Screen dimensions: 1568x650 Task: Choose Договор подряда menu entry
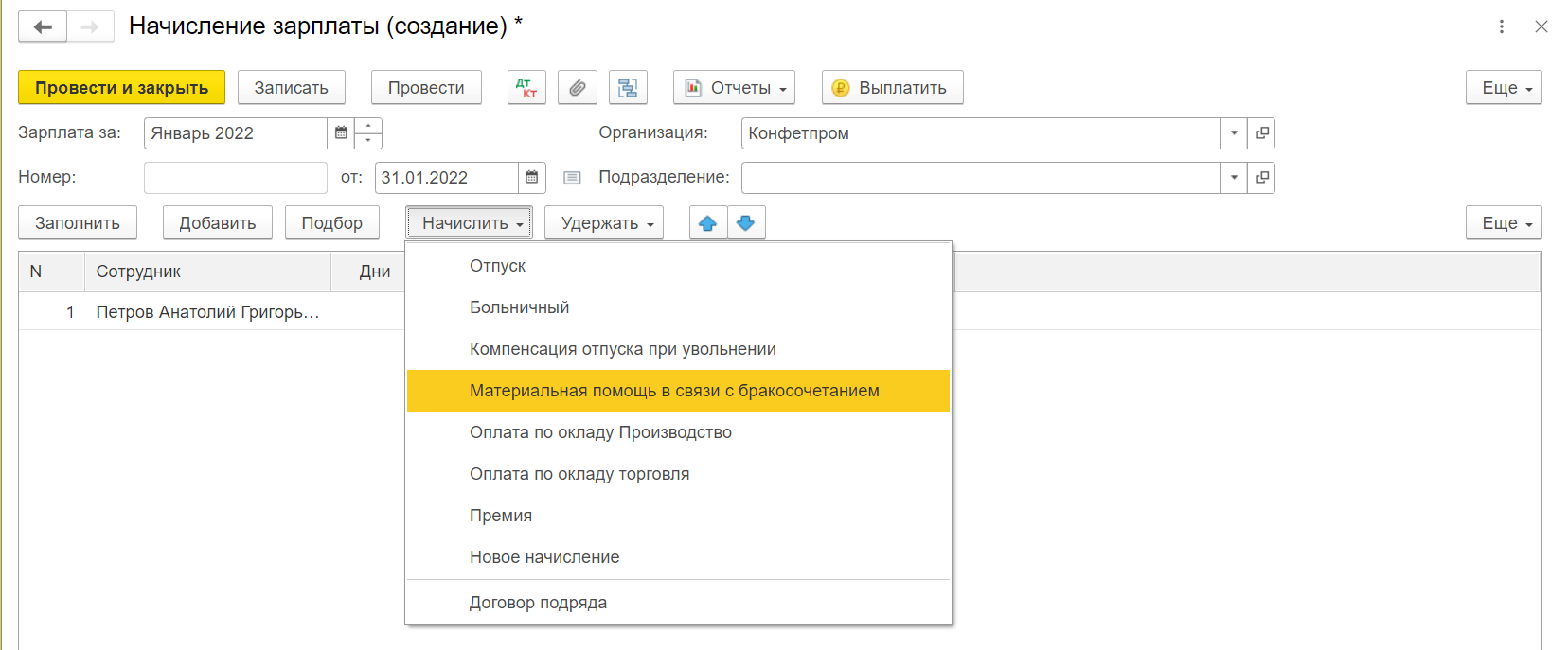coord(678,603)
